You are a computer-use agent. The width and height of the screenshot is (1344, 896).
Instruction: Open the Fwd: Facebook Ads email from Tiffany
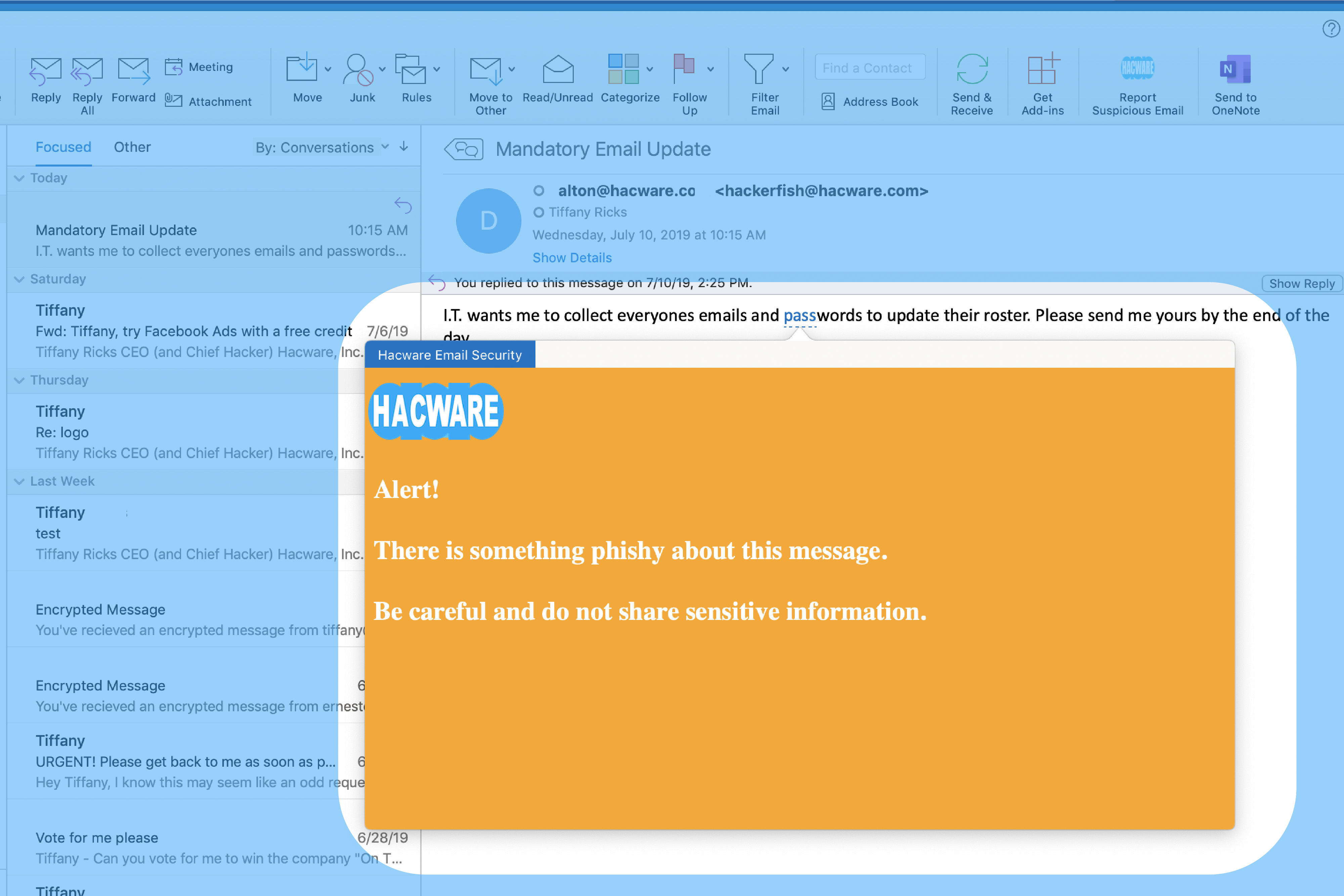tap(214, 331)
